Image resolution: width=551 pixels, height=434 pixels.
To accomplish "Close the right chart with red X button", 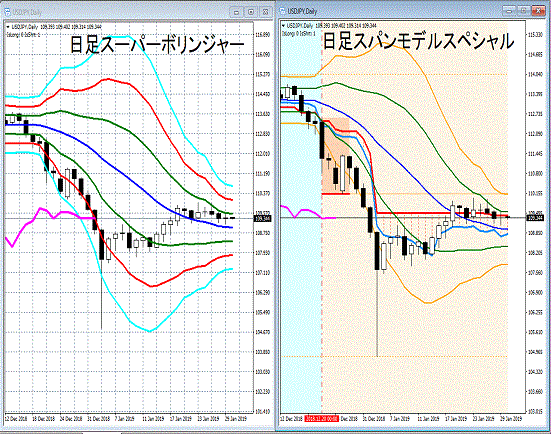I will pos(538,11).
